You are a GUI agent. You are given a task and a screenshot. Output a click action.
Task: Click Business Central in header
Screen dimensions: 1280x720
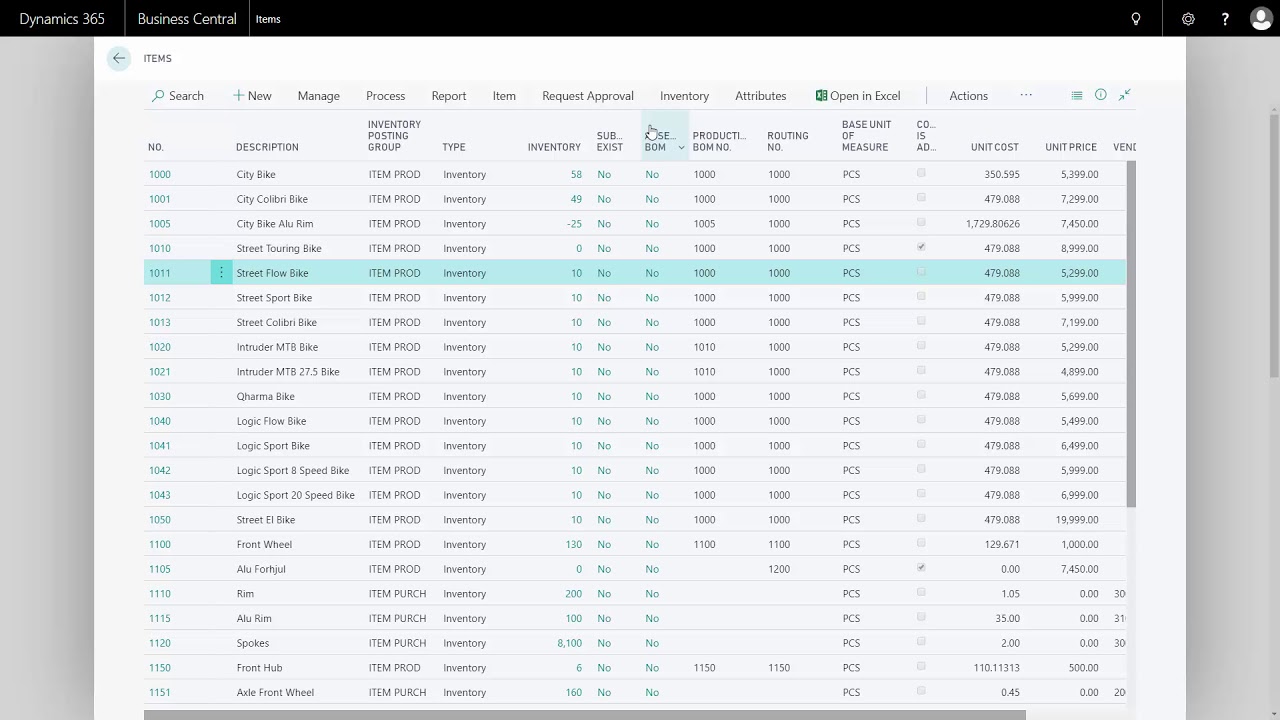click(x=187, y=19)
